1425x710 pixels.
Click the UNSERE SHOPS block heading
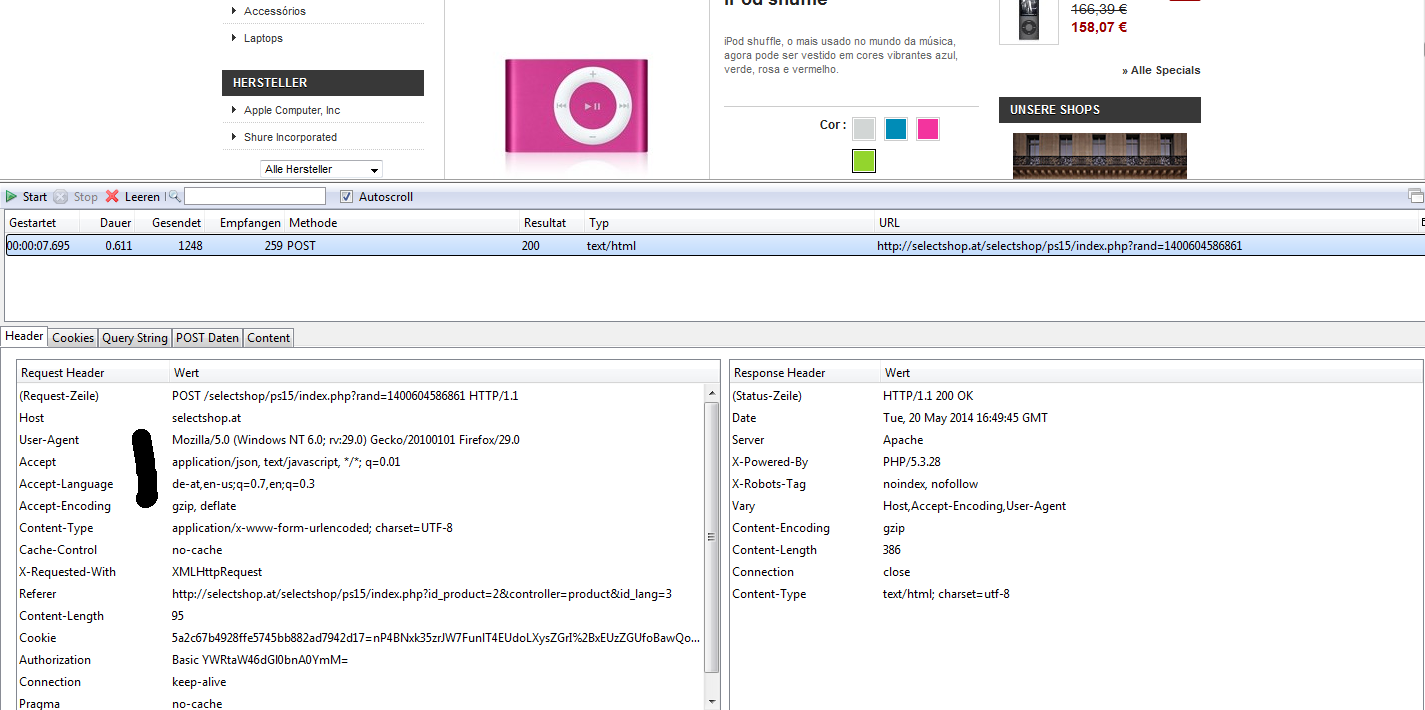1100,110
